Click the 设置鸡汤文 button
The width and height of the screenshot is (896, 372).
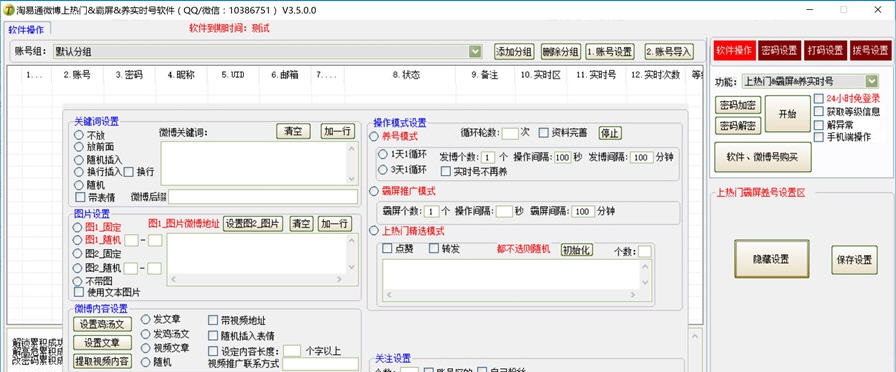coord(102,324)
